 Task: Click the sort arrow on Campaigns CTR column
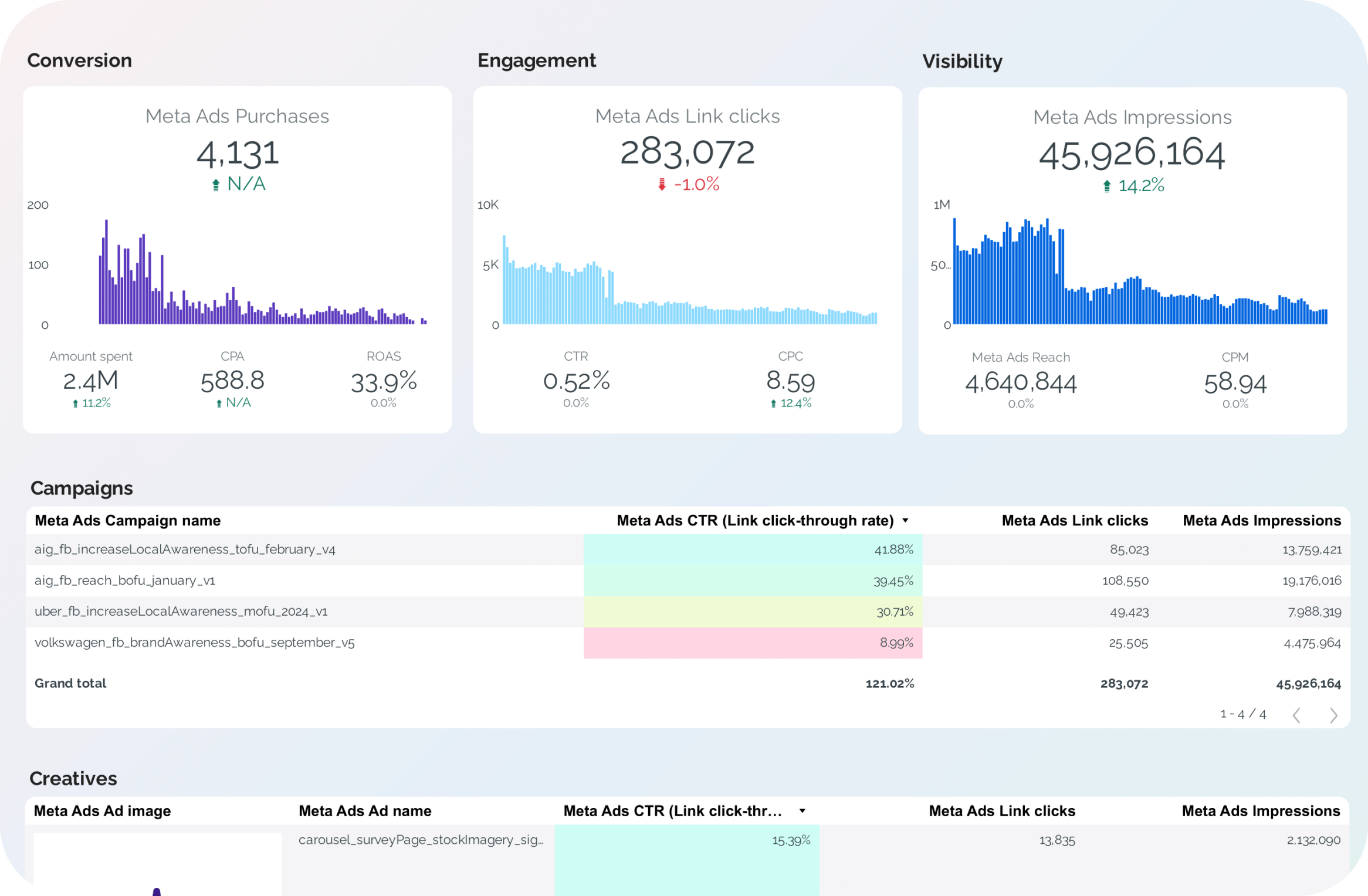point(905,521)
